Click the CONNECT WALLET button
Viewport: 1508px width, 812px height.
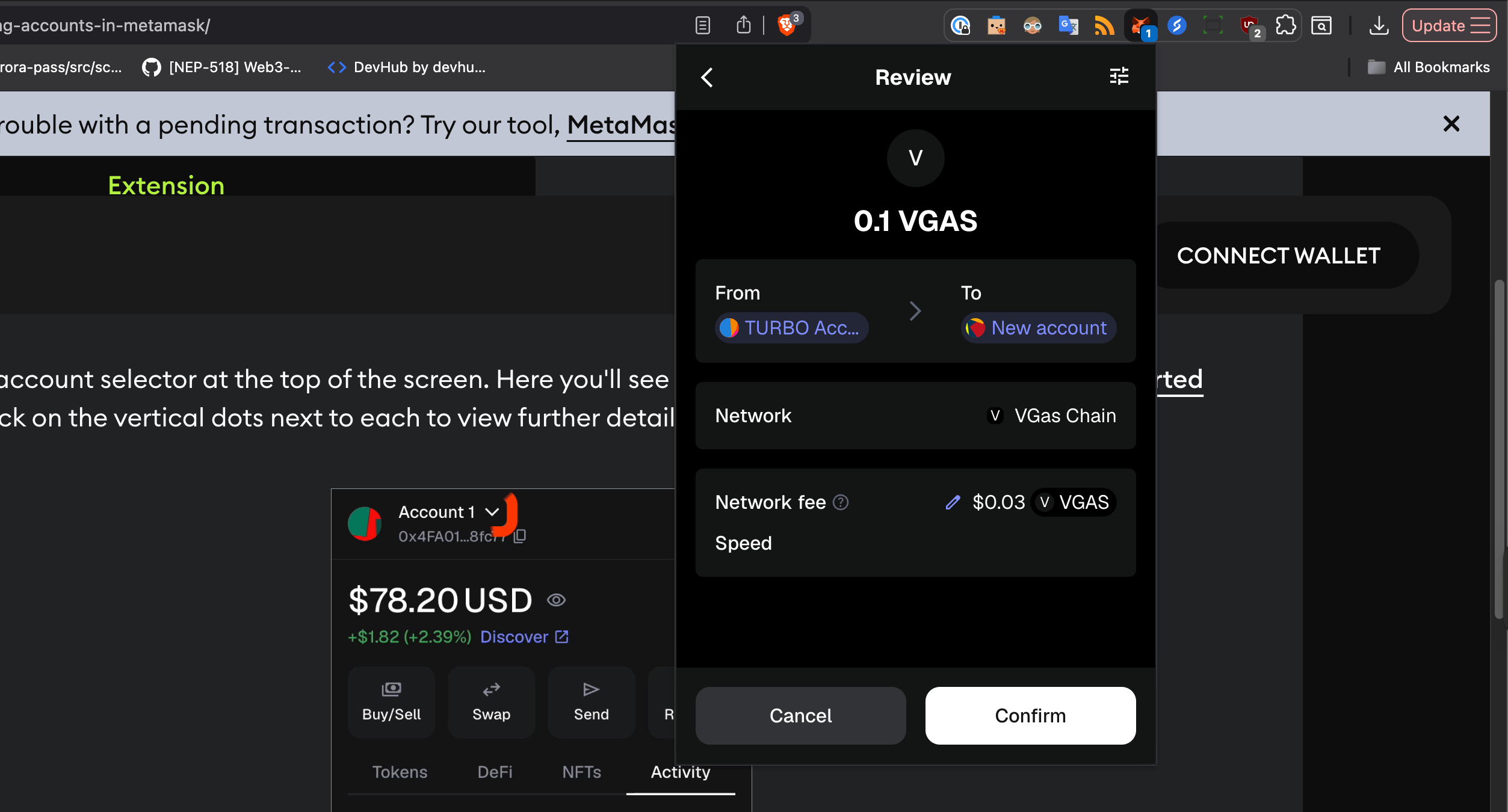click(1279, 256)
